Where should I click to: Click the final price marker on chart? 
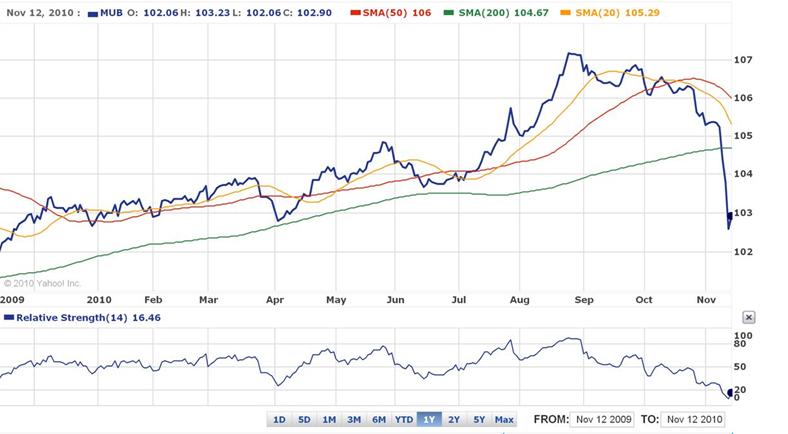(730, 215)
